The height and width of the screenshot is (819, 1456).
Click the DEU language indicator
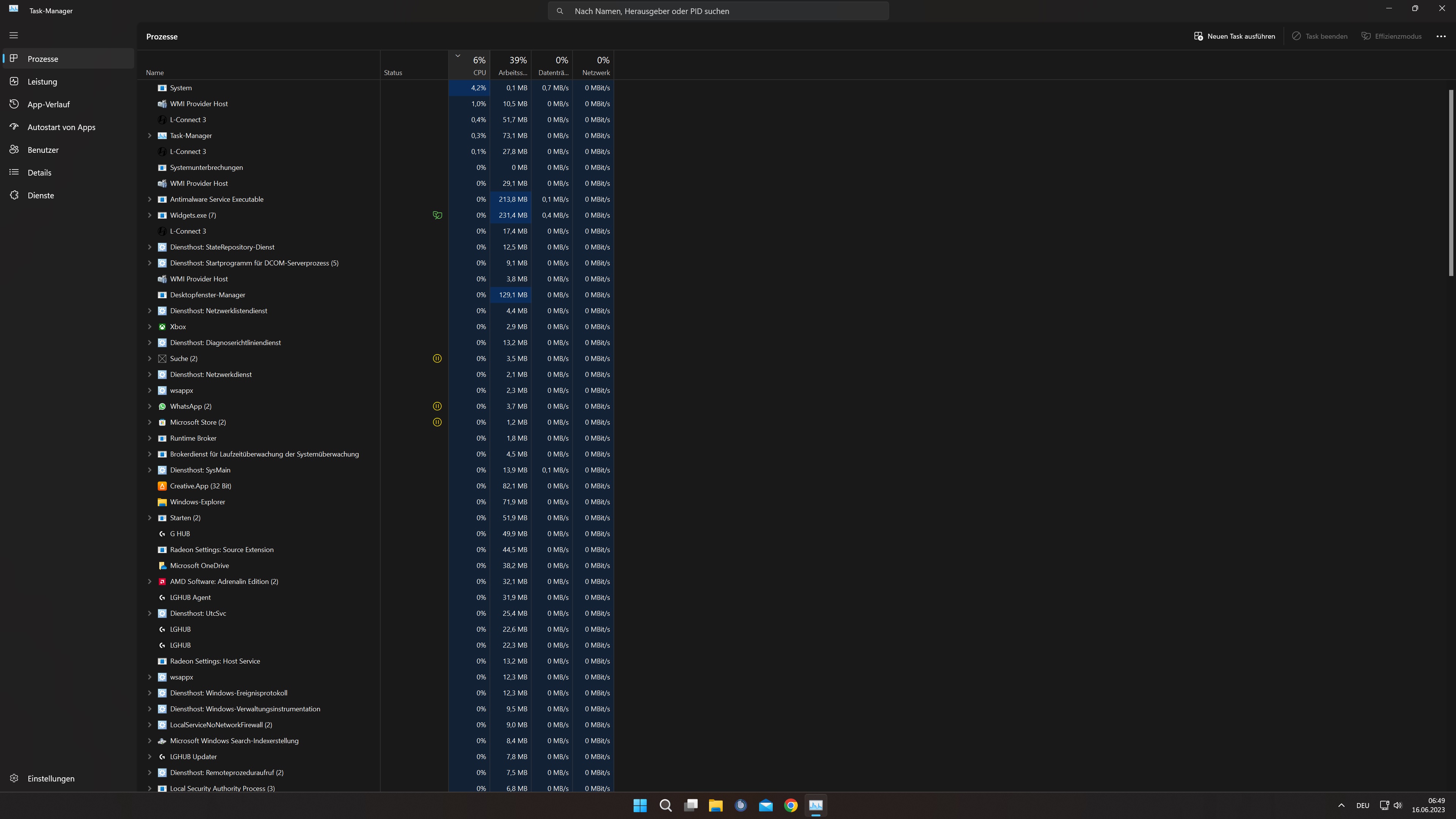click(x=1363, y=805)
